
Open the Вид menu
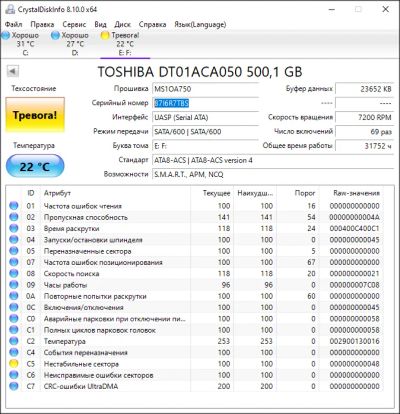click(x=100, y=24)
